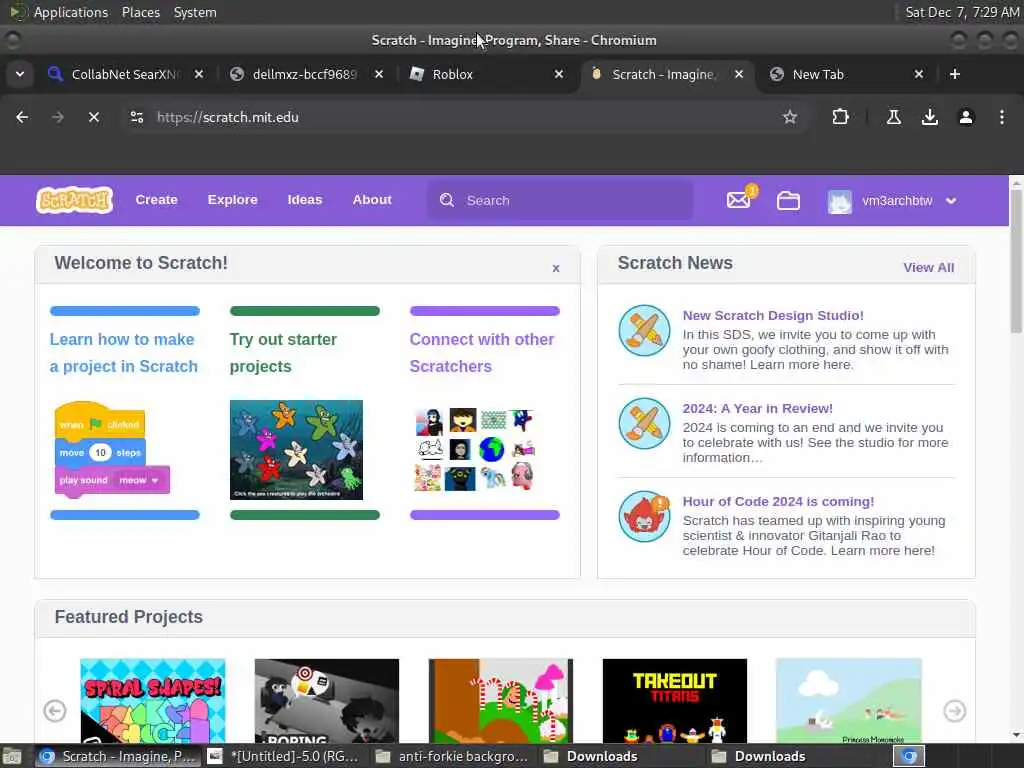Click the search magnifier icon in Scratch header

[447, 200]
